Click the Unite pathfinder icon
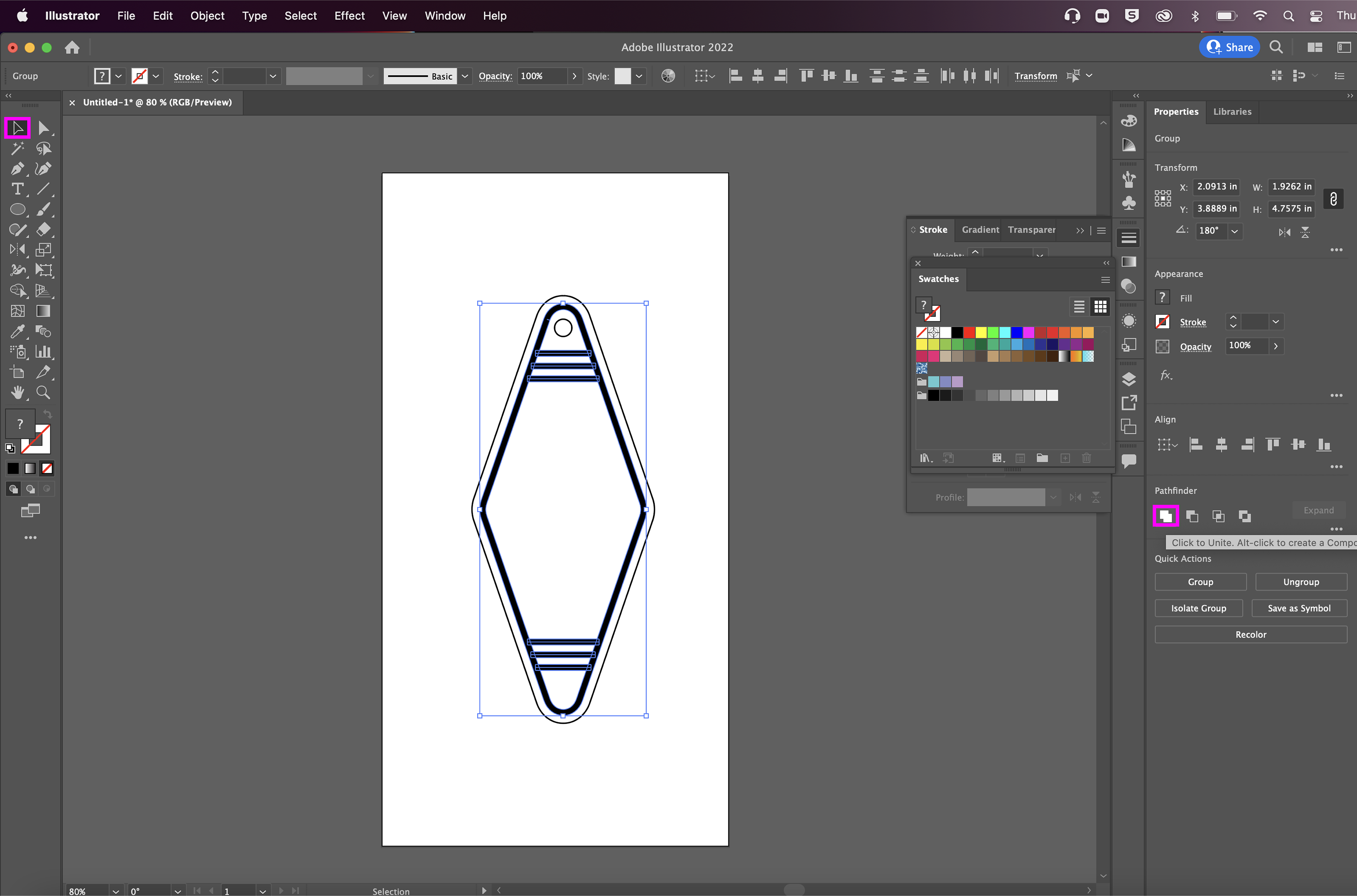 (1165, 517)
